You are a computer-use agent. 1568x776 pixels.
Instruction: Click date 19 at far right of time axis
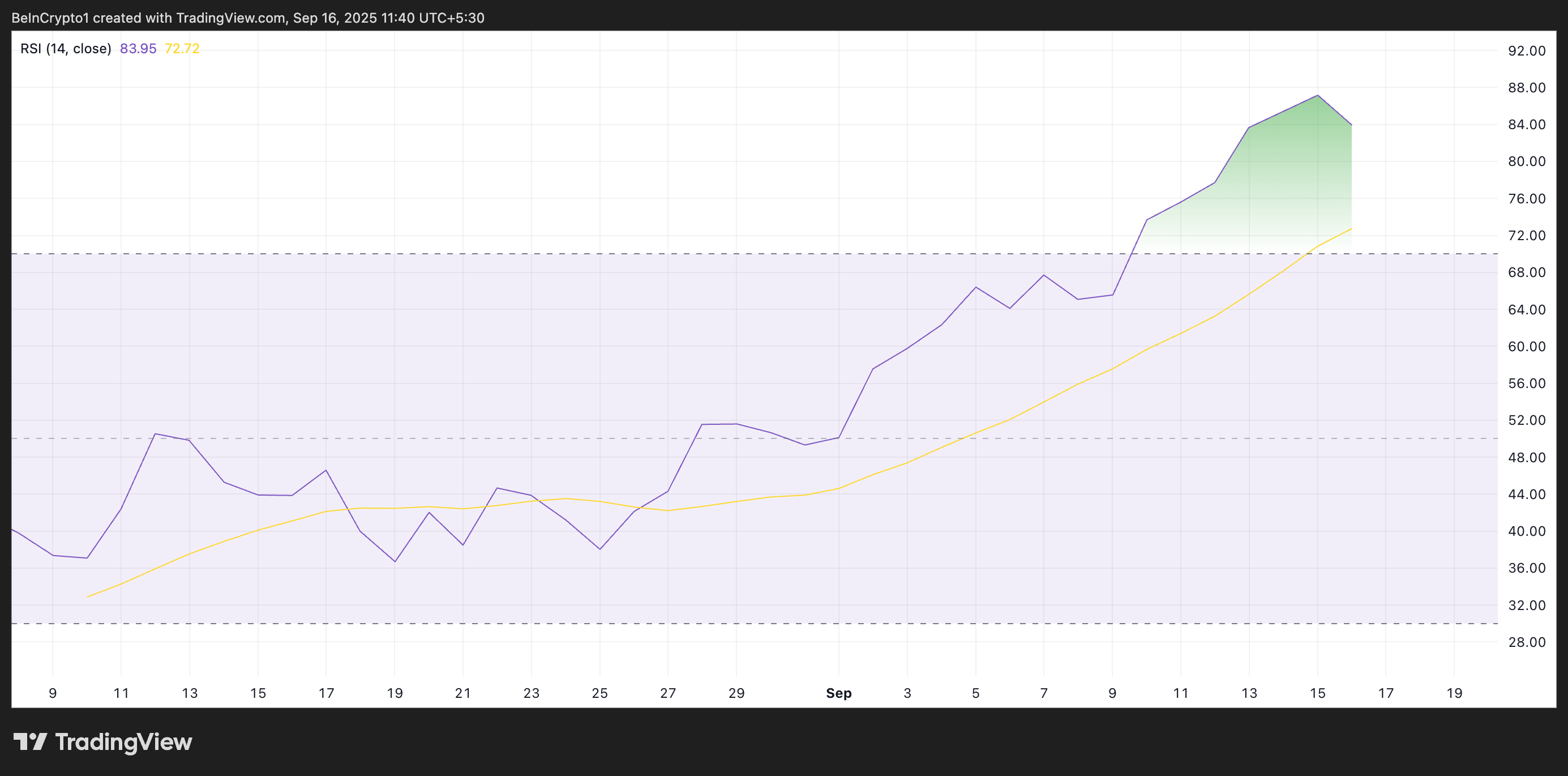coord(1454,693)
